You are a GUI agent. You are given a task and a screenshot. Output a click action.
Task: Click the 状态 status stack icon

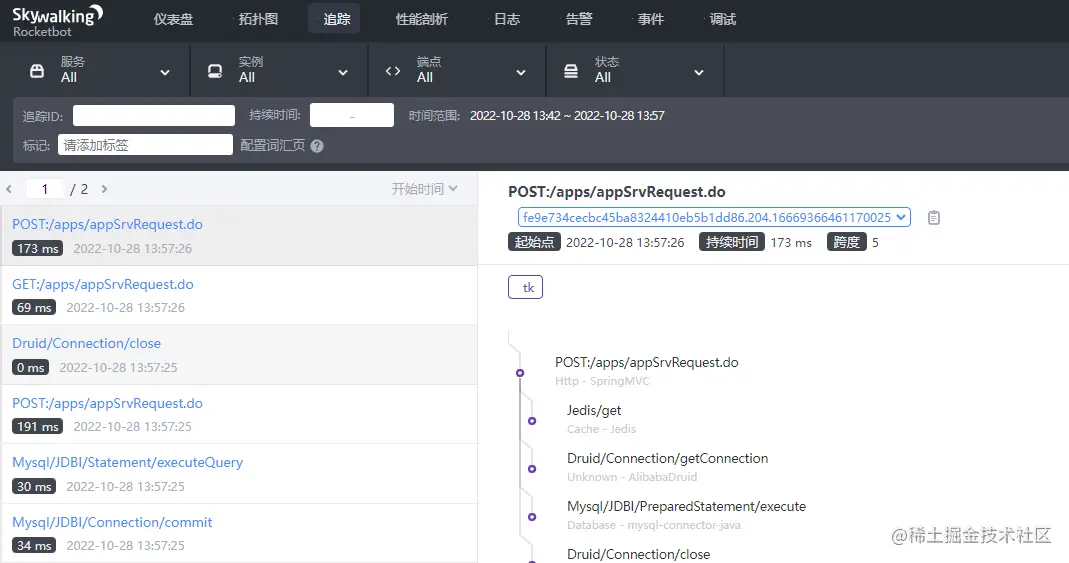571,71
